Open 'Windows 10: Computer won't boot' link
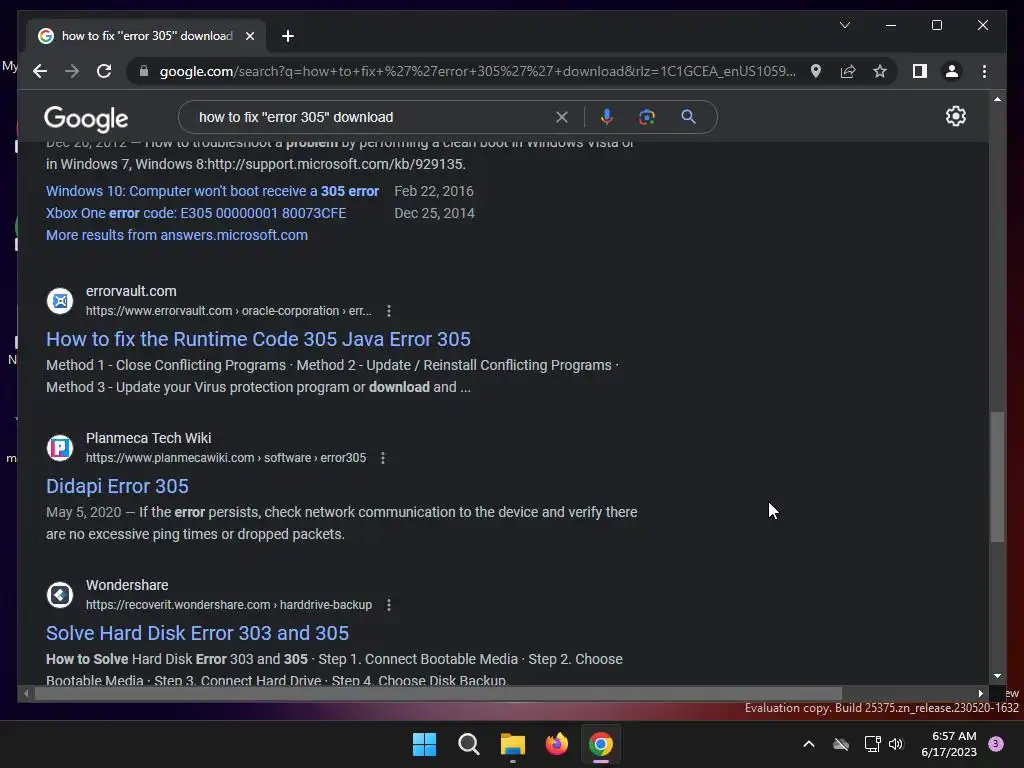Image resolution: width=1024 pixels, height=768 pixels. 212,191
